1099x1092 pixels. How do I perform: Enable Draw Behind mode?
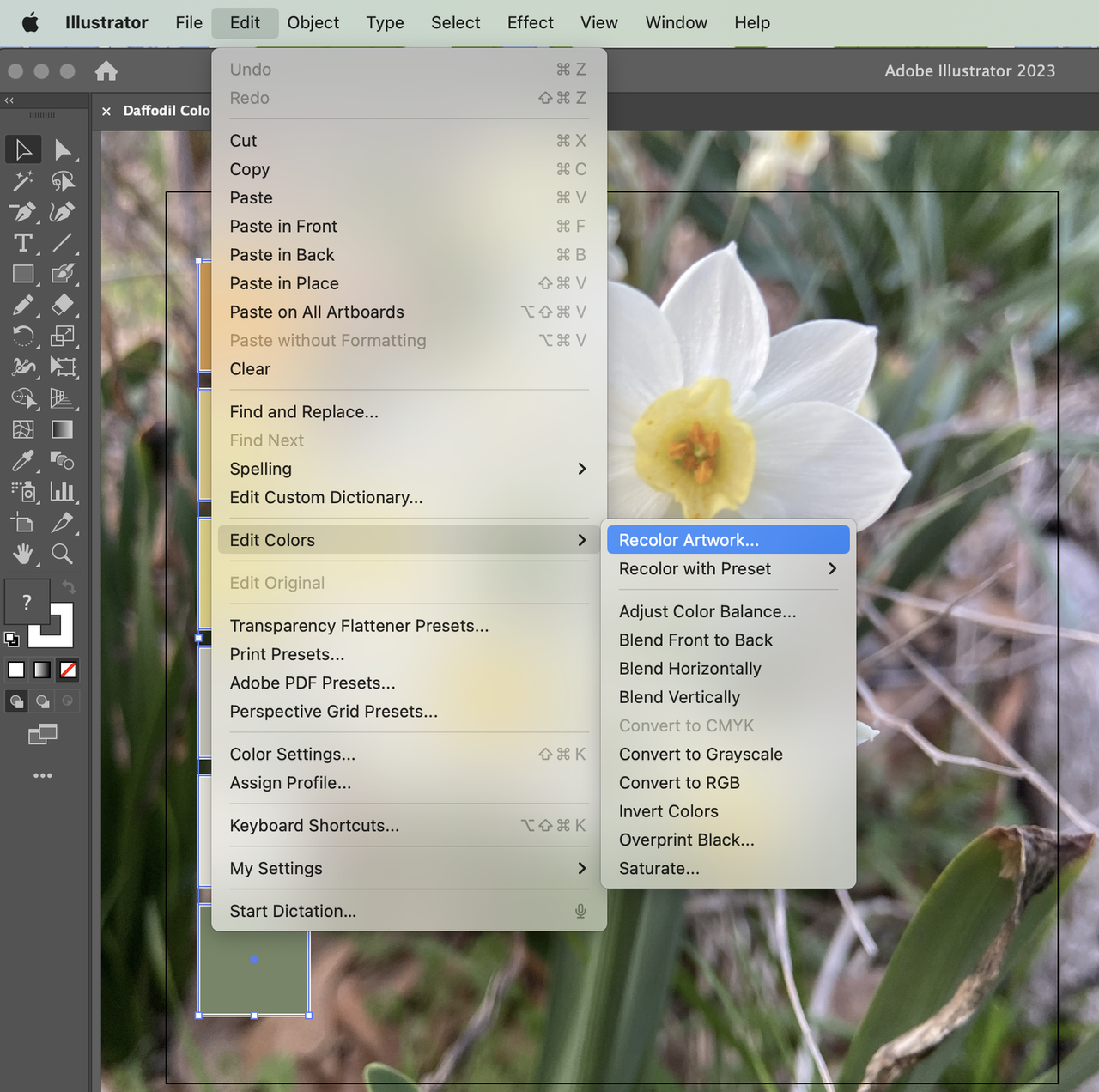(x=43, y=701)
